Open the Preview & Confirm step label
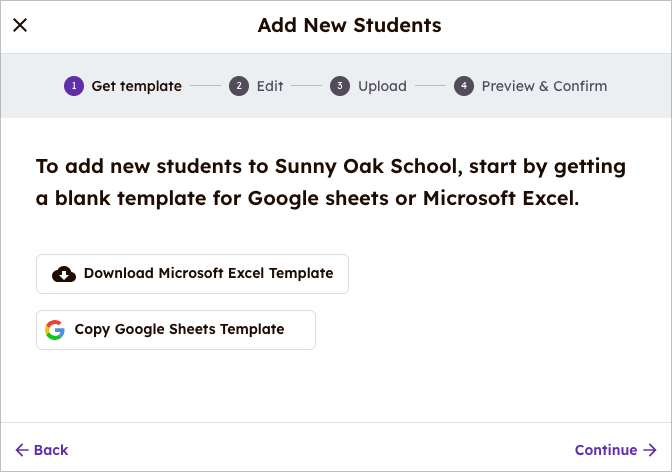The height and width of the screenshot is (472, 672). (x=544, y=86)
